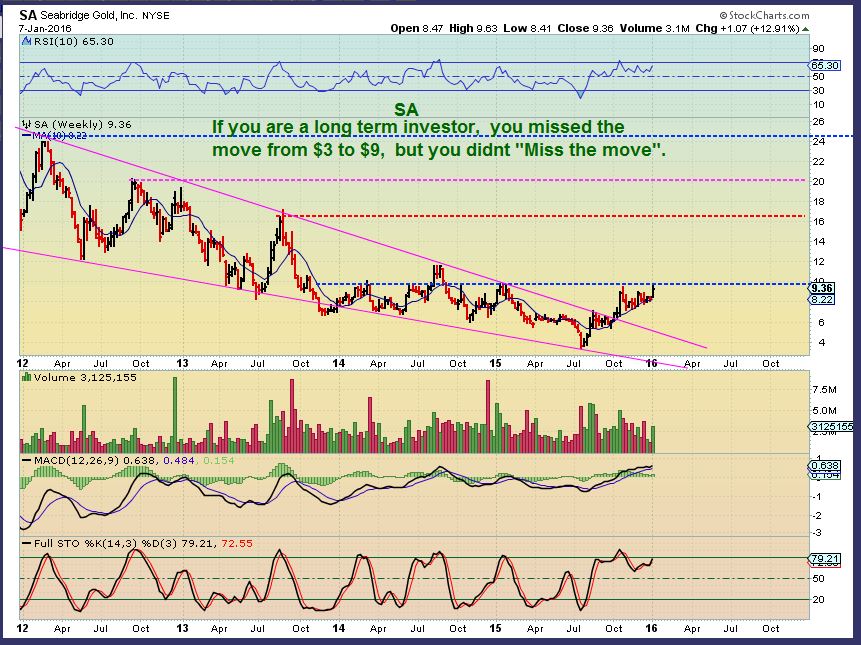Click the green 'SA' annotation title
The height and width of the screenshot is (645, 861).
[406, 109]
